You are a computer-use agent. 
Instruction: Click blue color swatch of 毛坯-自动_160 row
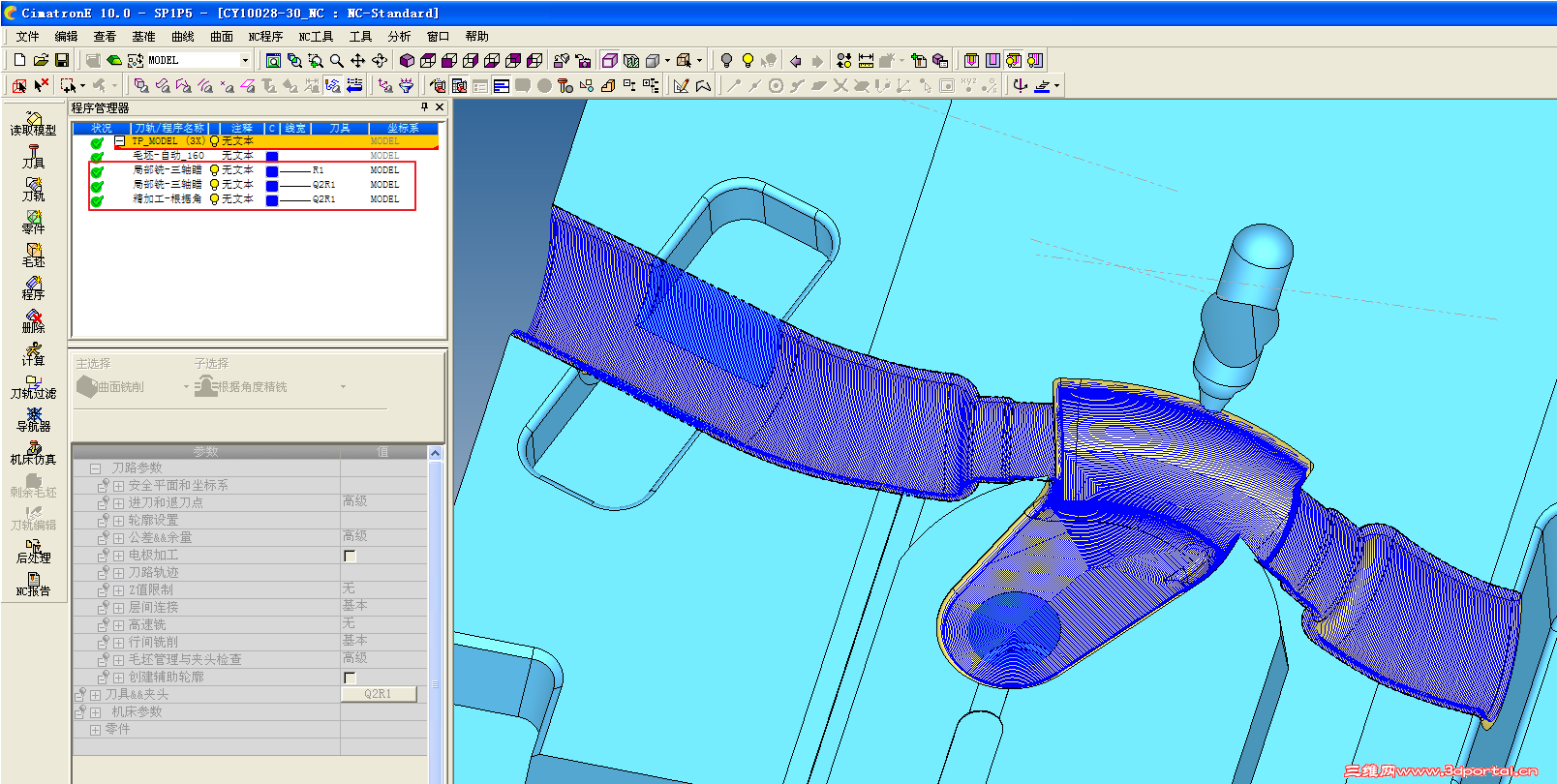click(x=272, y=156)
